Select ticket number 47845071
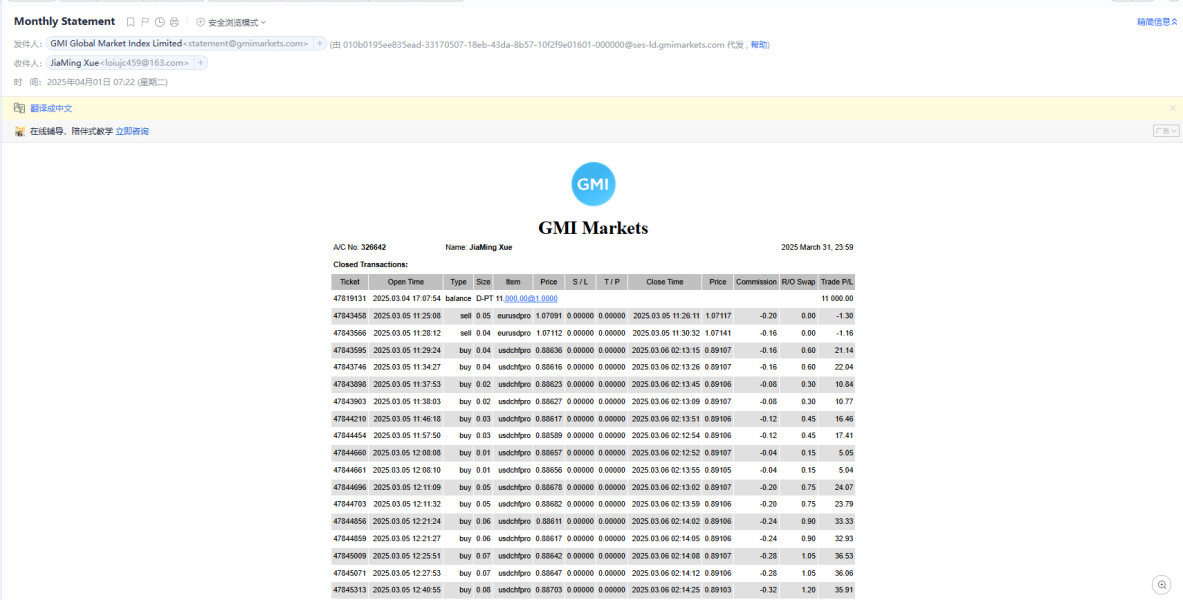Viewport: 1183px width, 600px height. 349,573
